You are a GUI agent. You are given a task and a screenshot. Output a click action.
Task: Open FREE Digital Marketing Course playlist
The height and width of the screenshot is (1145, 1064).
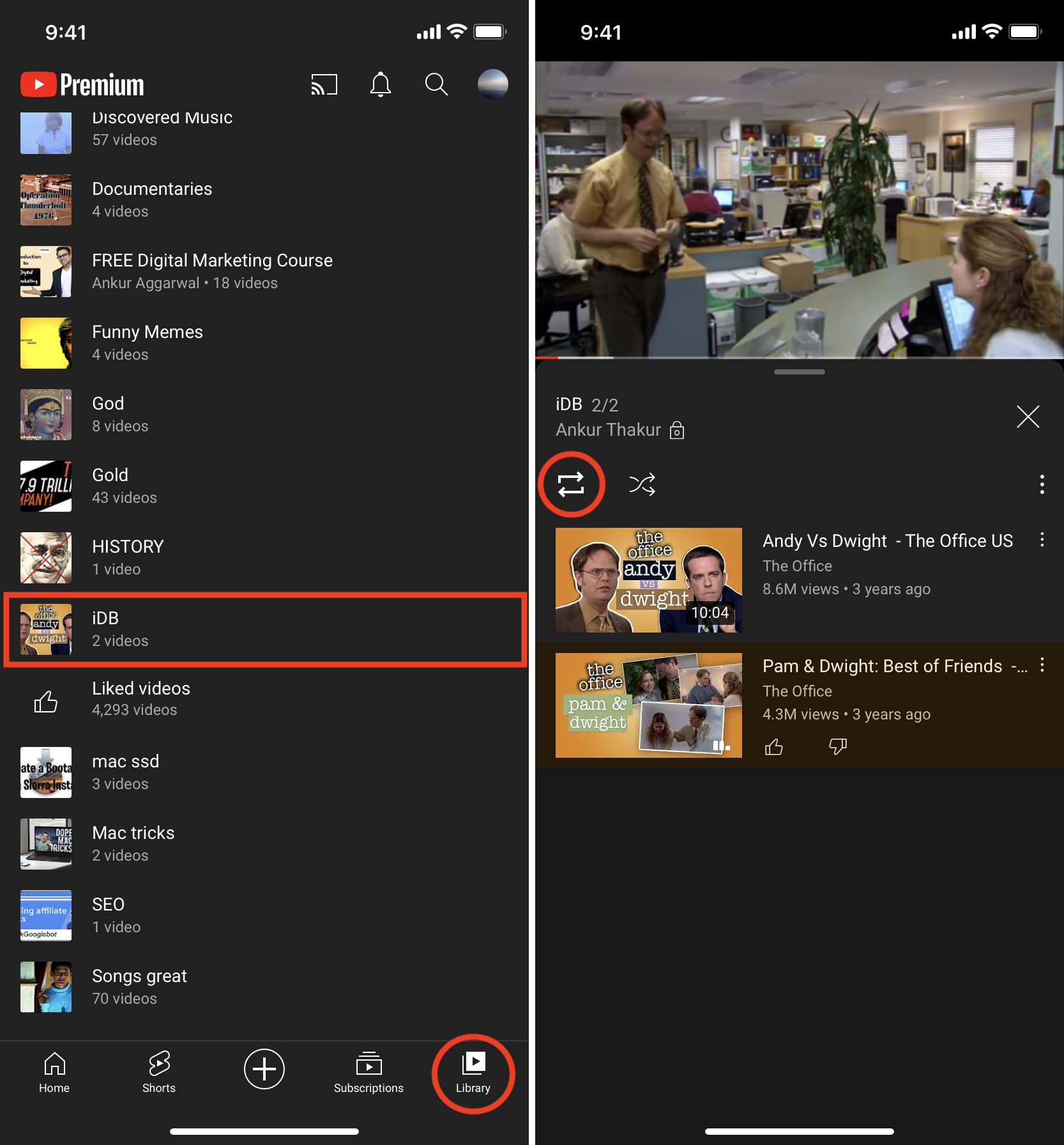point(264,272)
